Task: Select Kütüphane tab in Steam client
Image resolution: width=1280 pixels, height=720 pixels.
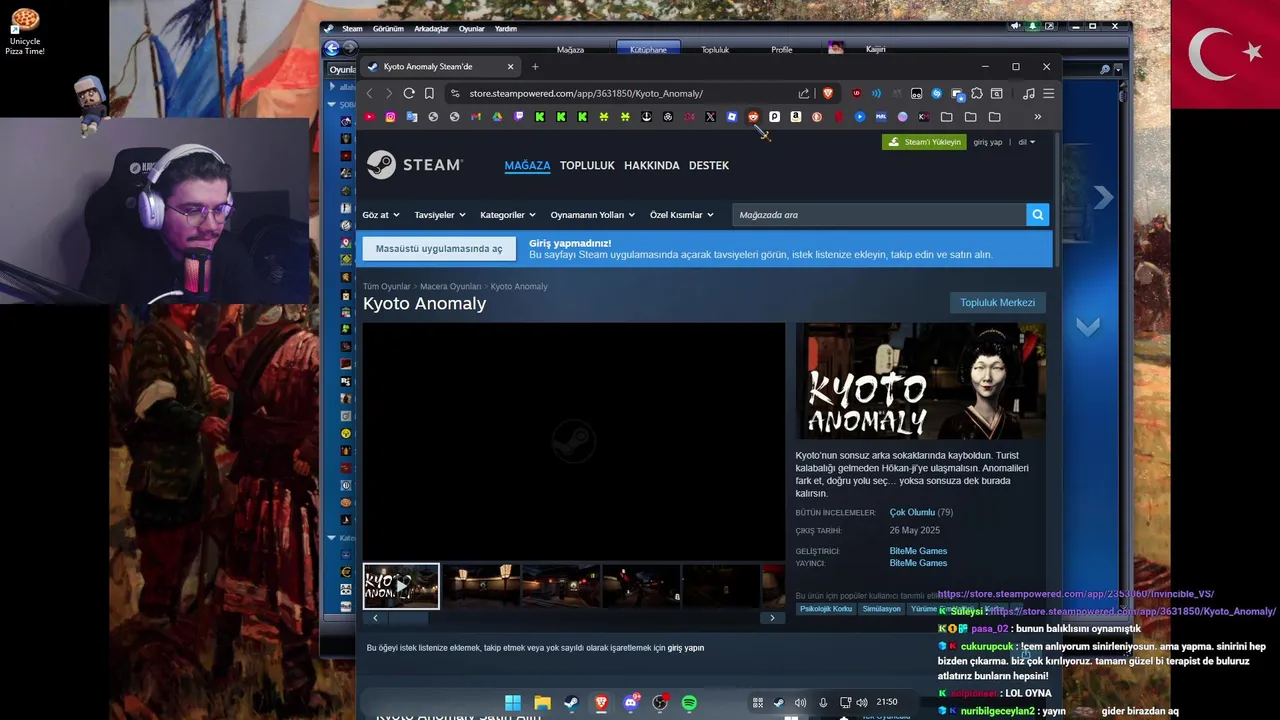Action: pos(648,49)
